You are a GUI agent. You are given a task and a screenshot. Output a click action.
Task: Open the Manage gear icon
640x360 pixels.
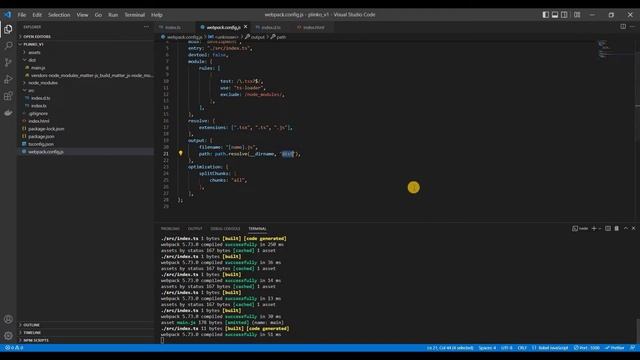[8, 336]
